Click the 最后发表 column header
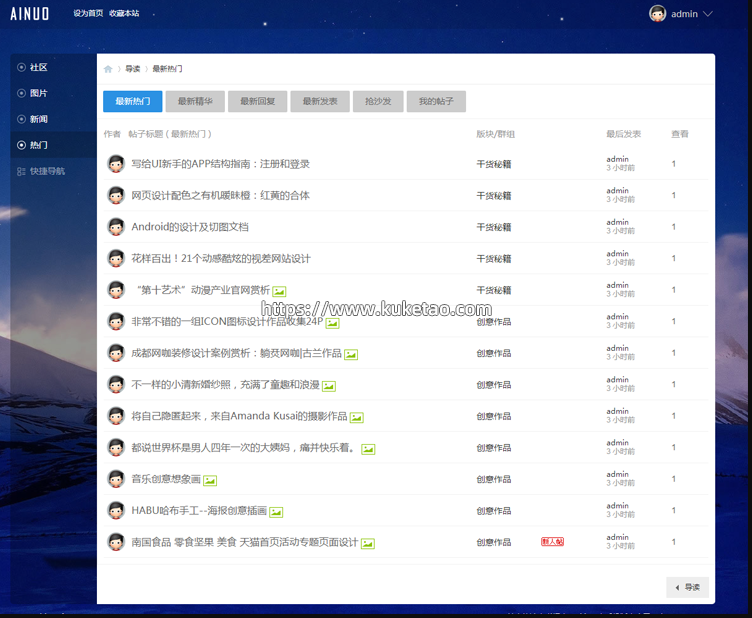The height and width of the screenshot is (618, 752). coord(623,134)
